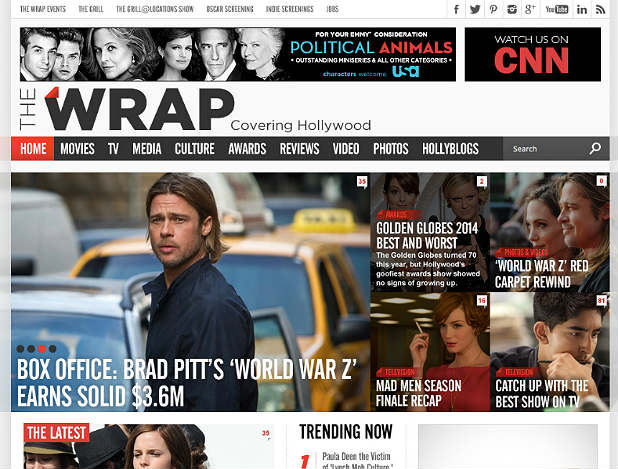Open comment count 81 on Best Show story
The width and height of the screenshot is (618, 469).
point(601,301)
